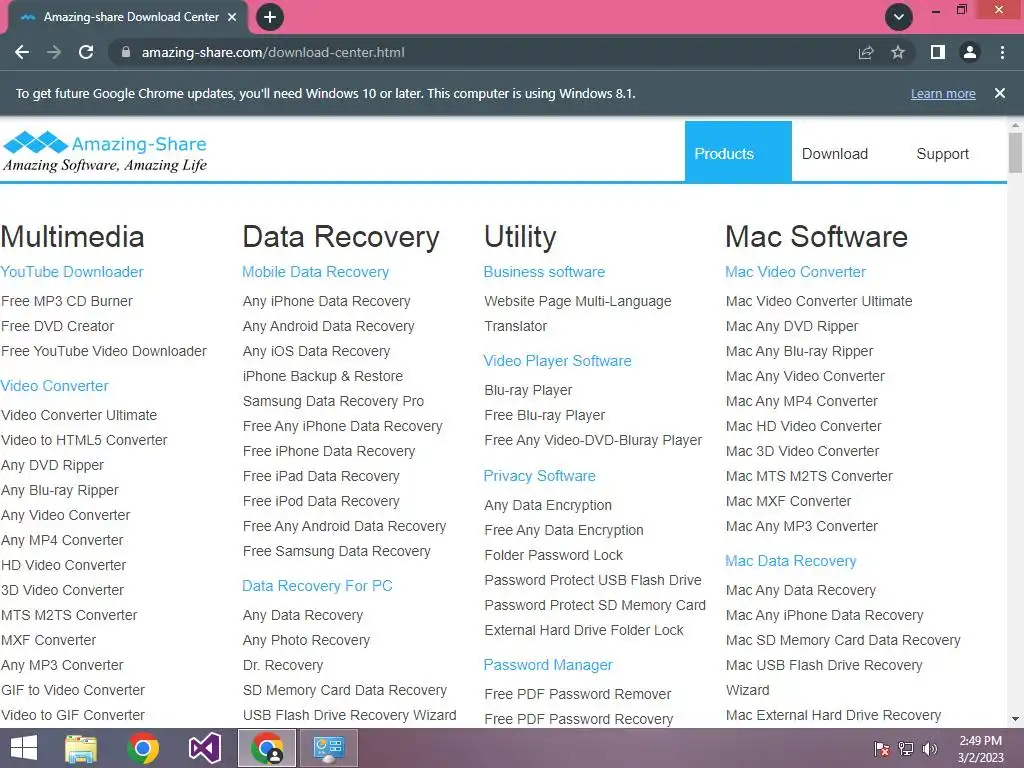The image size is (1024, 768).
Task: Open Free DVD Creator link
Action: click(x=57, y=326)
